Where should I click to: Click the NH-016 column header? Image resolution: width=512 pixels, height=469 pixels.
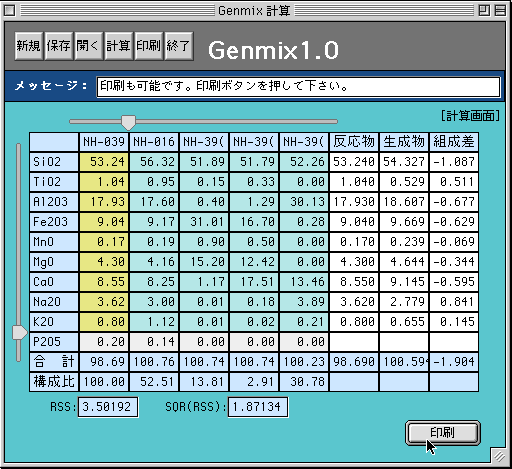coord(154,142)
